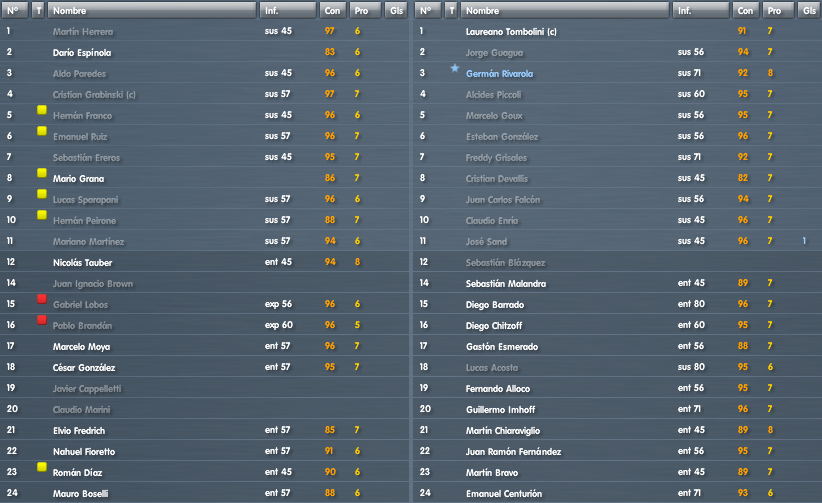Click the right table Pro header
The width and height of the screenshot is (822, 503).
778,10
